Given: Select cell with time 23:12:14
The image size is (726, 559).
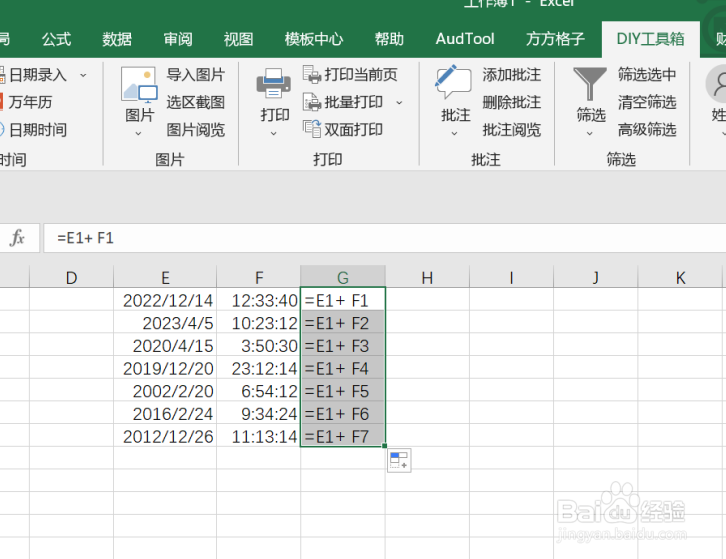Looking at the screenshot, I should [258, 368].
